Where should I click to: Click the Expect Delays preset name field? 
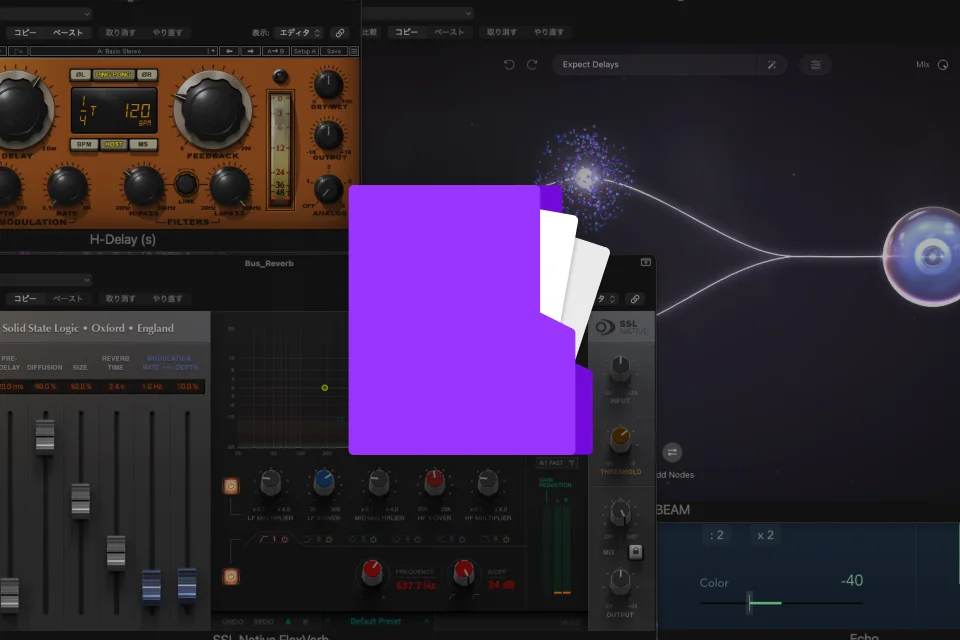tap(655, 64)
